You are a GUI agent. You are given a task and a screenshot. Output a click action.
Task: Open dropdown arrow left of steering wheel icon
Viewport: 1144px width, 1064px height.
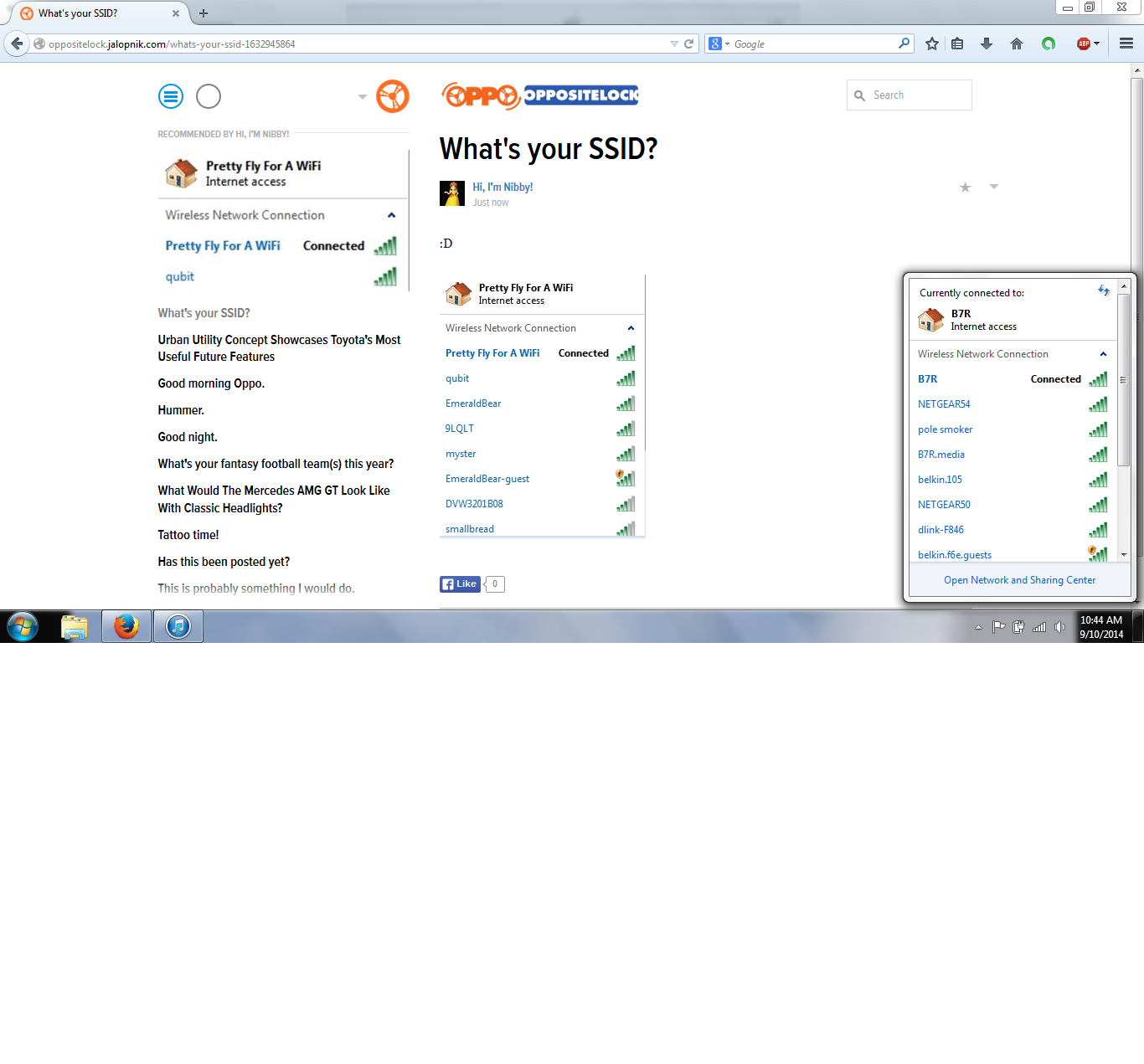pyautogui.click(x=363, y=97)
